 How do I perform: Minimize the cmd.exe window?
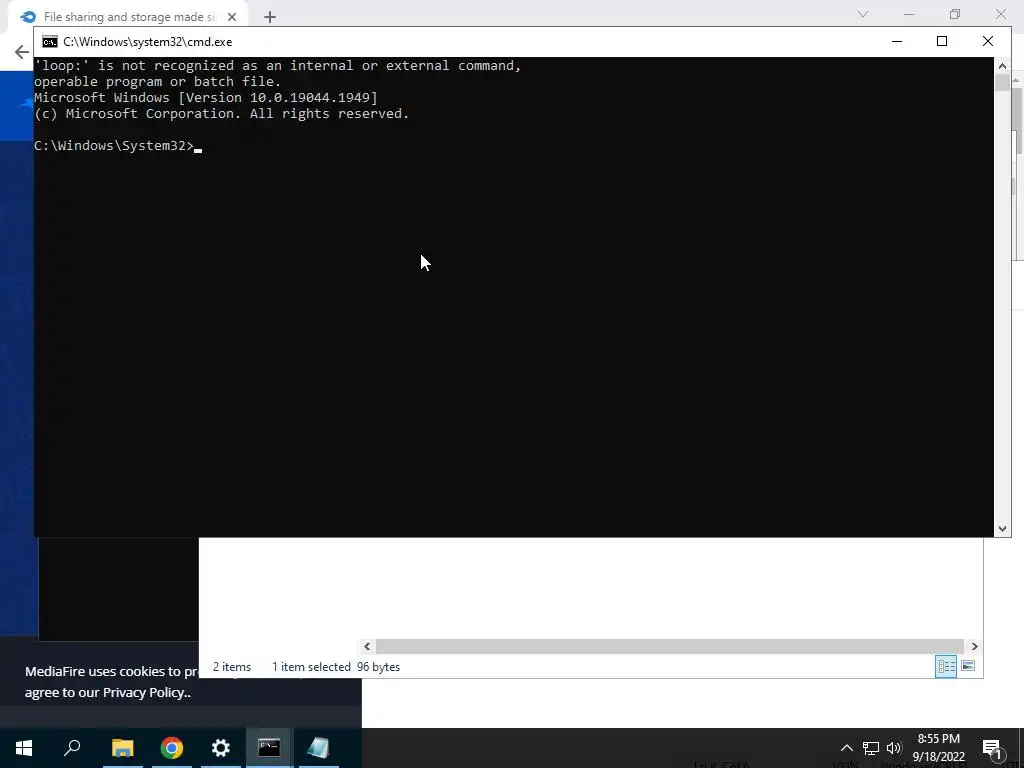coord(897,41)
